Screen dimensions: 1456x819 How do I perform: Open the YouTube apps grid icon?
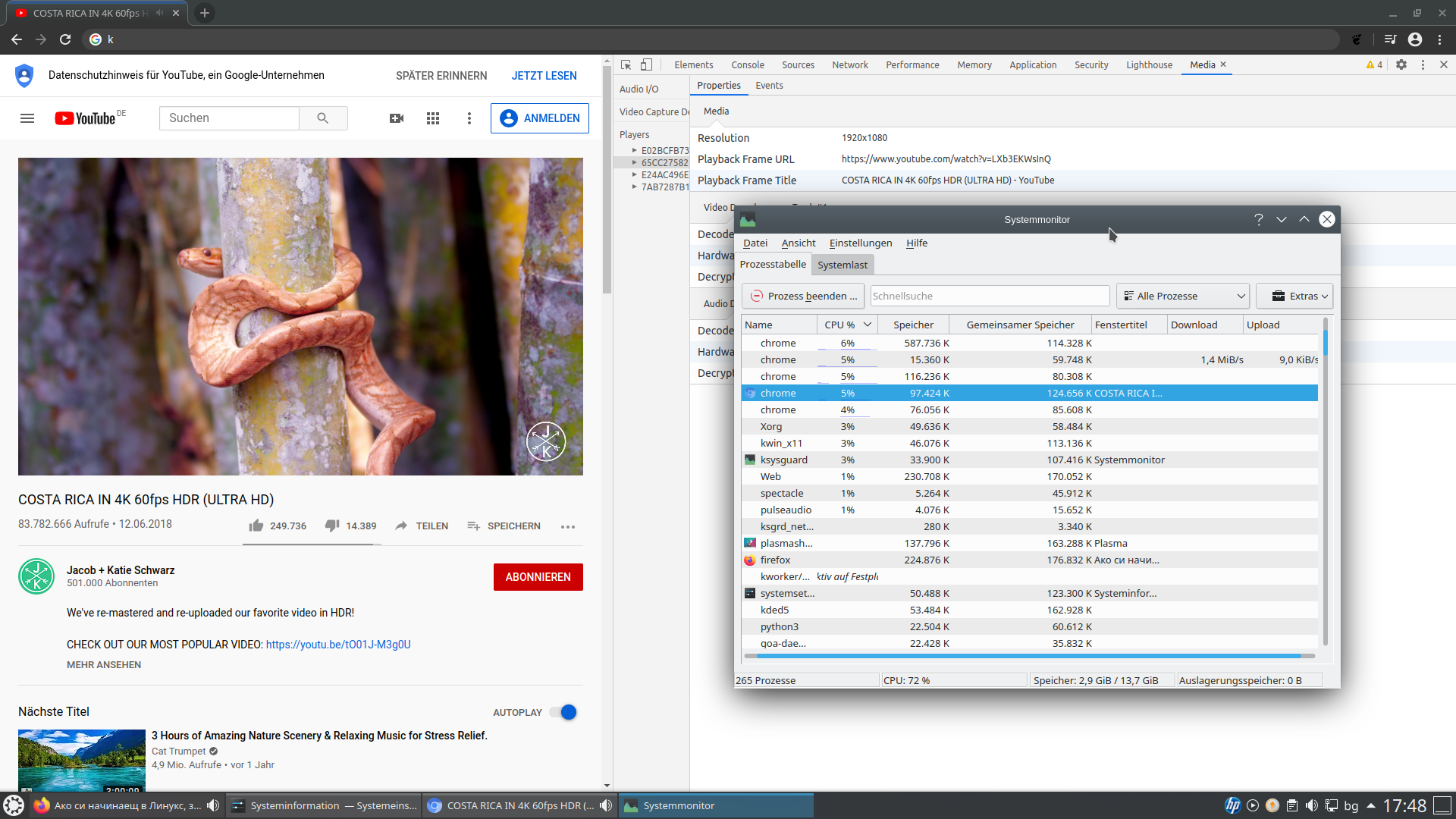(x=433, y=118)
